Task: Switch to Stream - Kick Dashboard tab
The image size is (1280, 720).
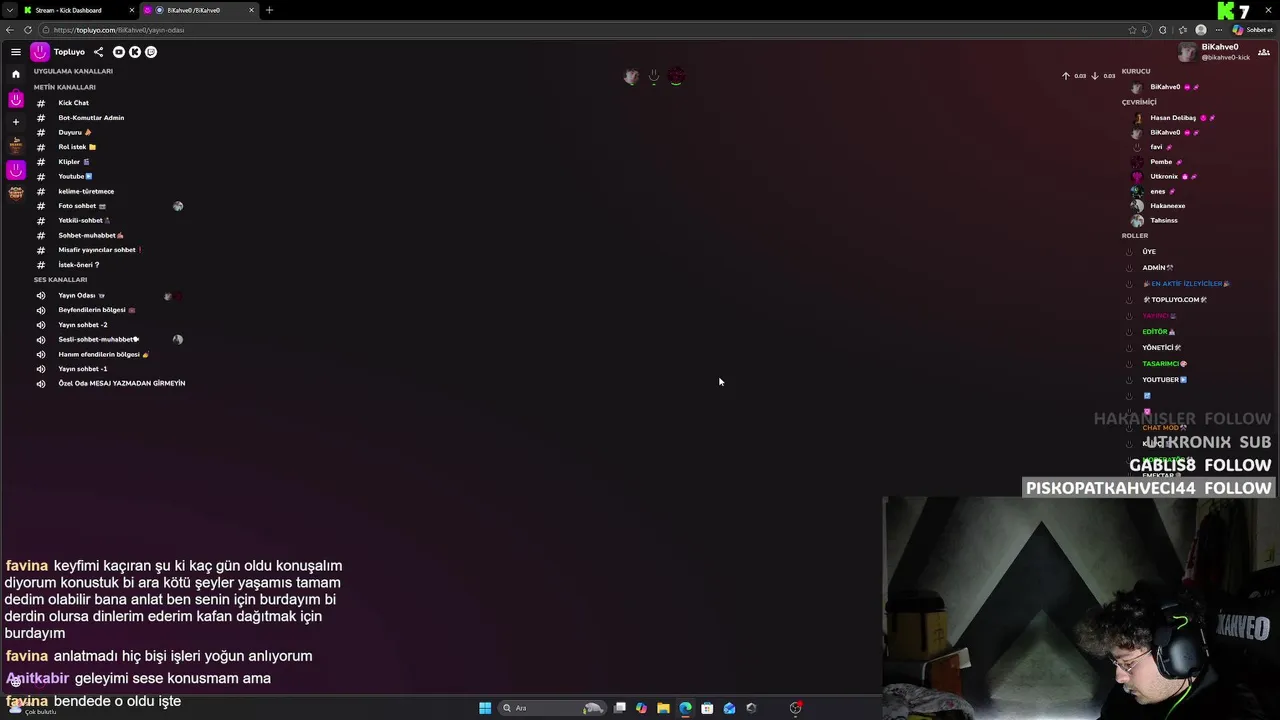Action: (x=78, y=10)
